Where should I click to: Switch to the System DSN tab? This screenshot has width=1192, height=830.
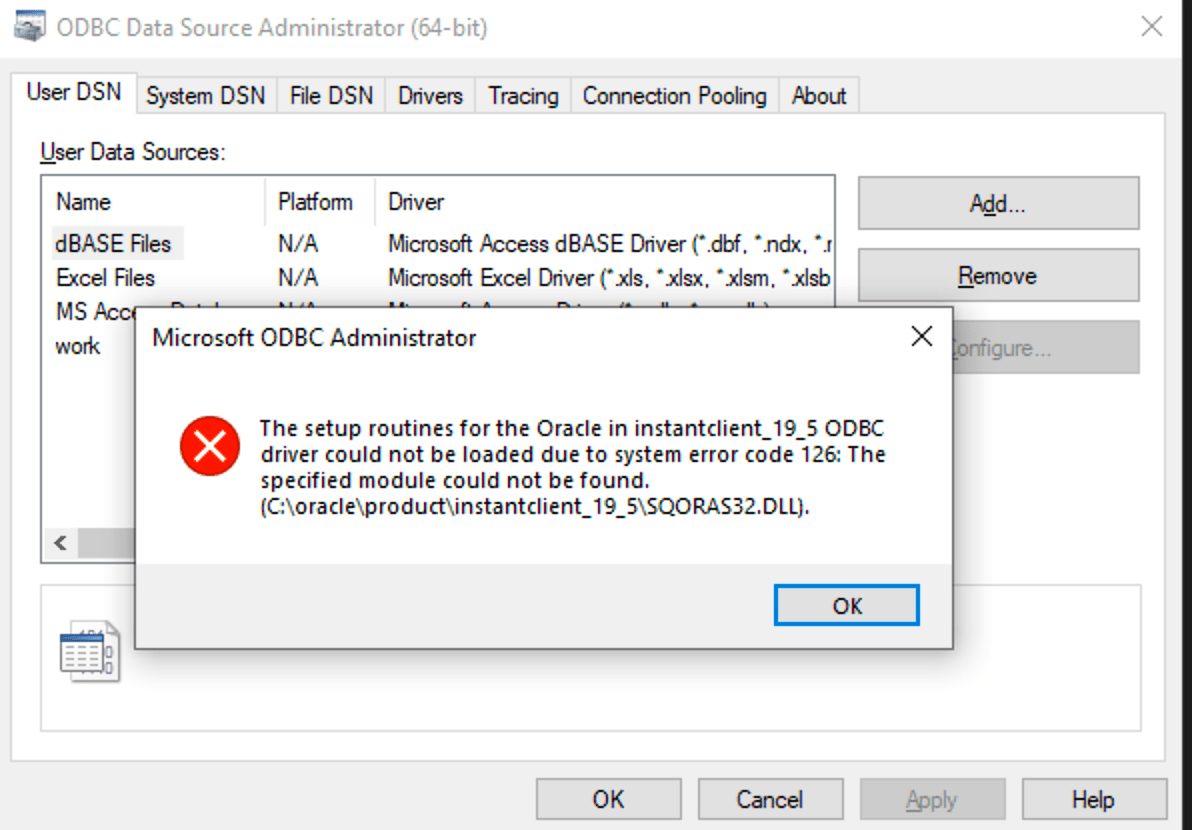(x=206, y=96)
